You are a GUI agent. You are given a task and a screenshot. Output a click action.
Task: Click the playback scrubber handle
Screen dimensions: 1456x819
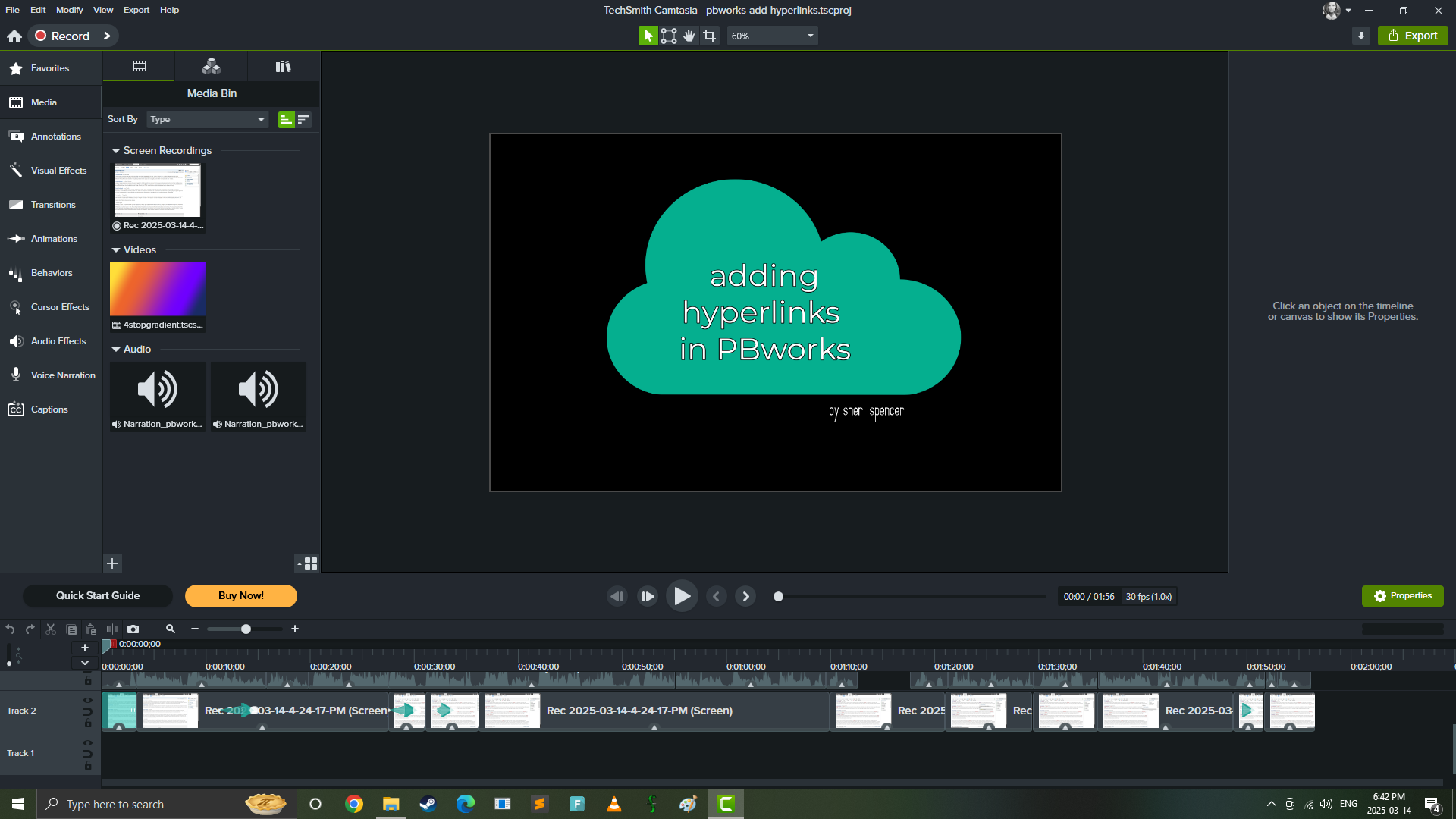coord(778,597)
